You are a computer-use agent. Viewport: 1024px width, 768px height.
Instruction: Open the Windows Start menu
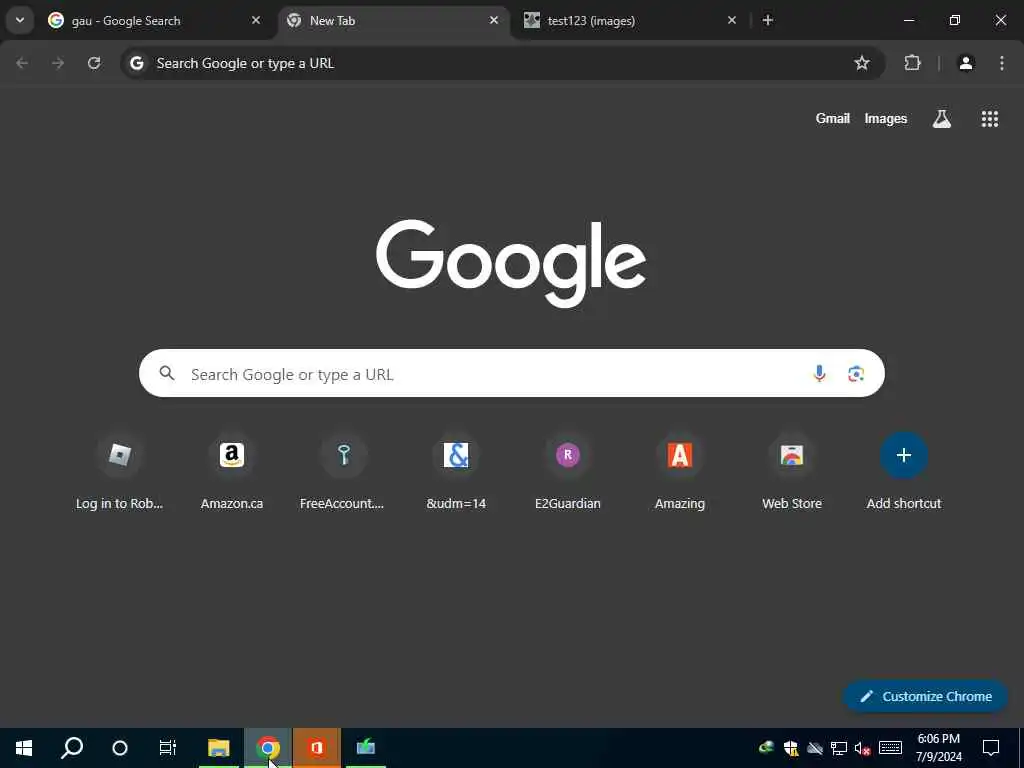point(24,748)
